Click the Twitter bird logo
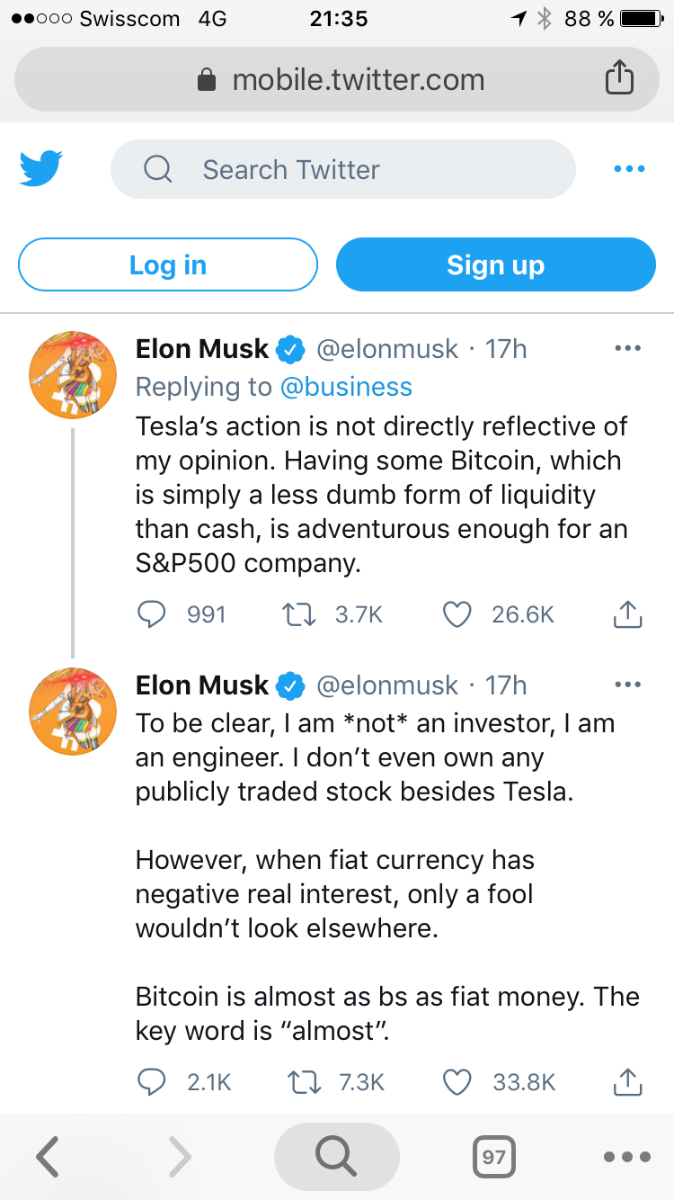The width and height of the screenshot is (674, 1200). coord(41,169)
